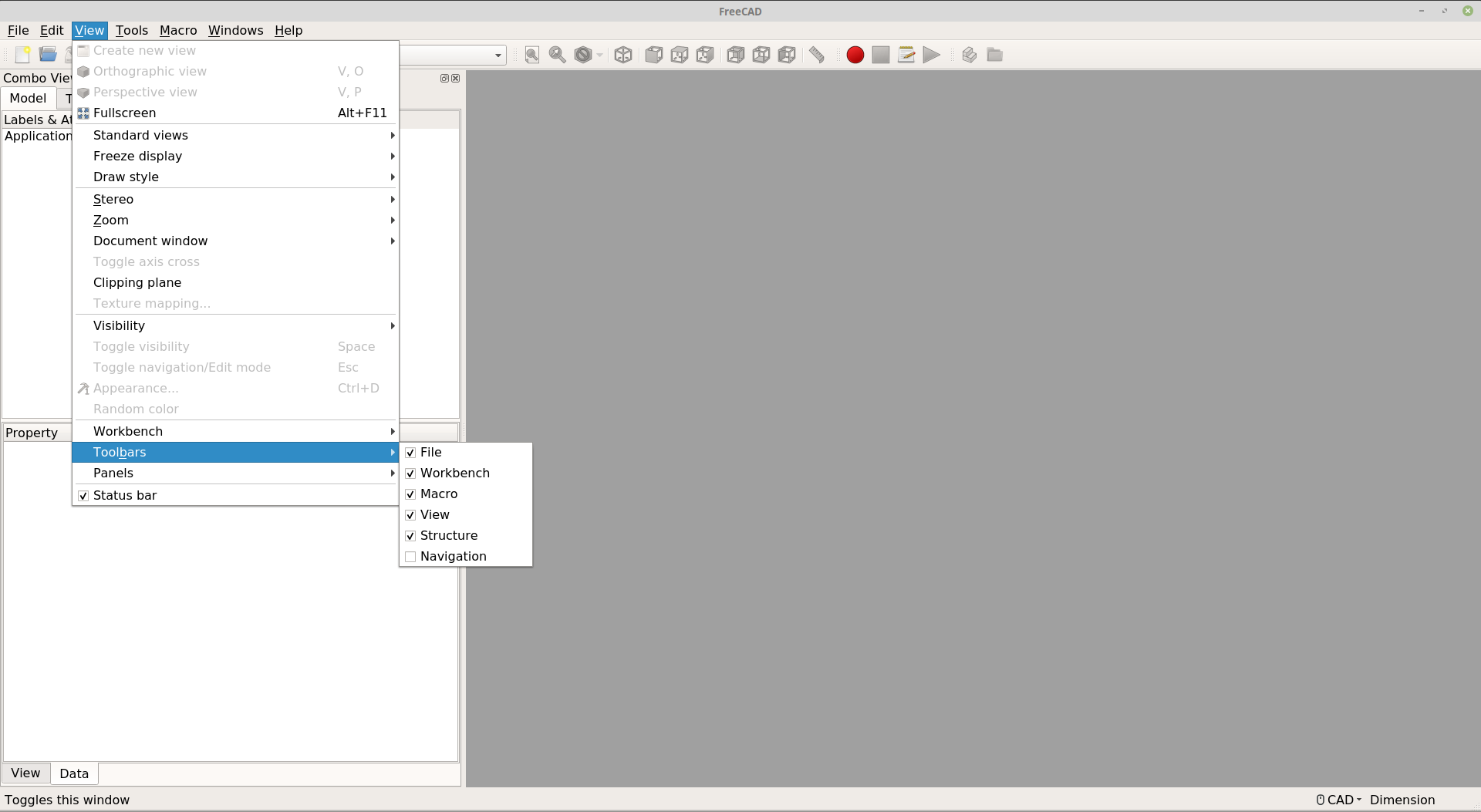Toggle Status bar checkbox in menu
Screen dimensions: 1481x812
[x=83, y=496]
